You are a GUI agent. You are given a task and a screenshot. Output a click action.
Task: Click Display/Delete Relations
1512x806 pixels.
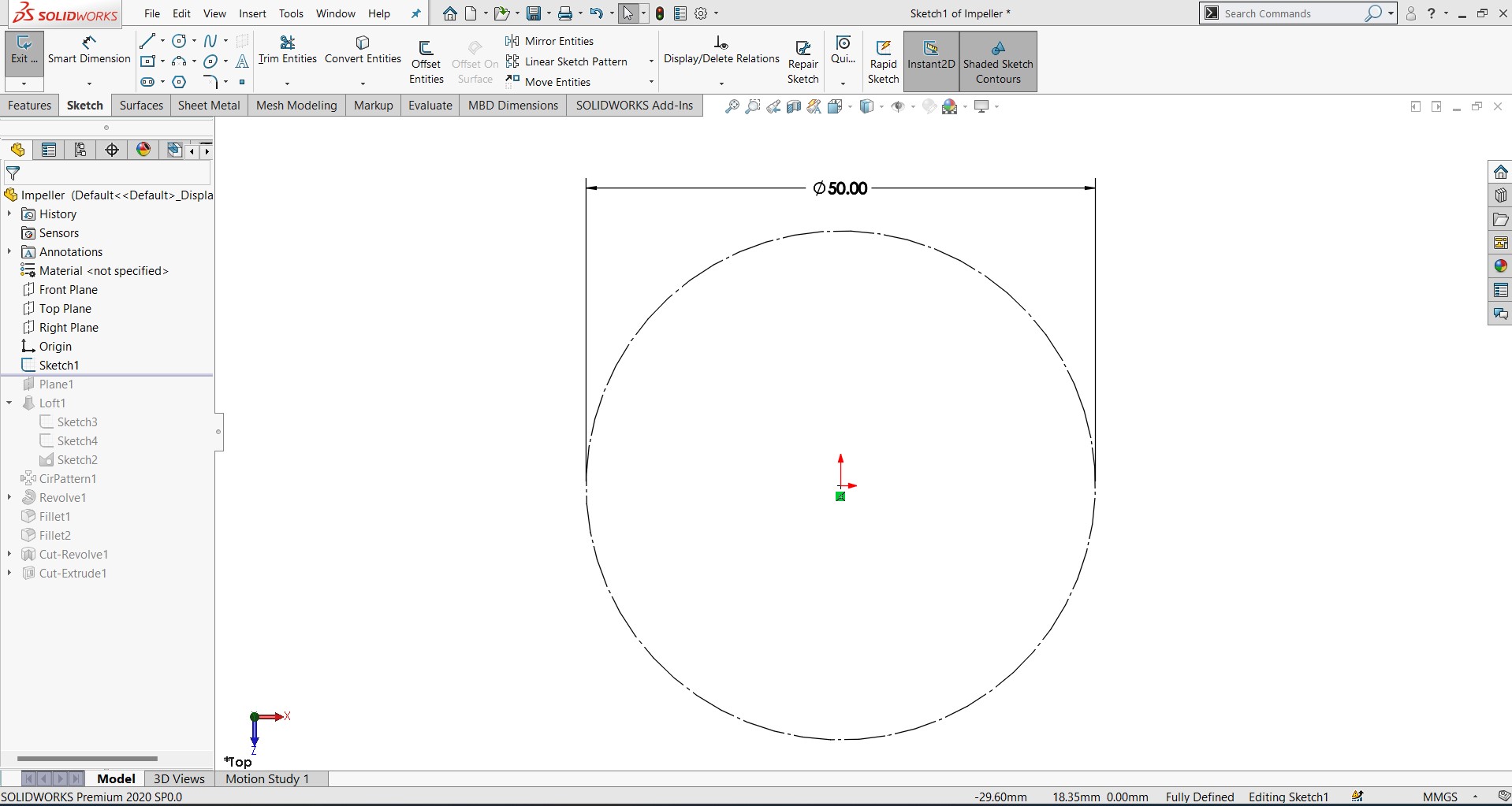pos(721,50)
